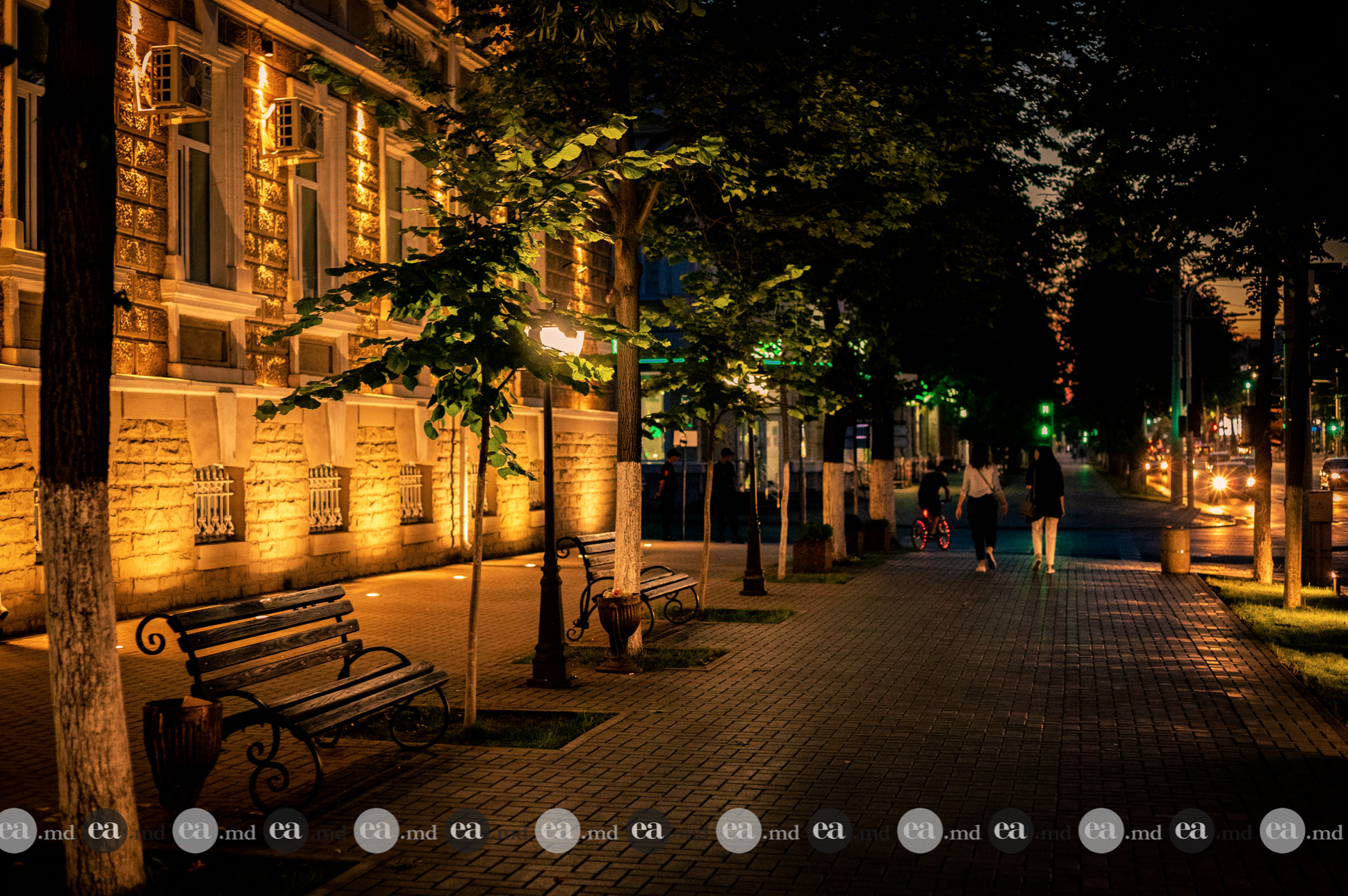
Task: Select the yellow trash bin by curb
Action: pos(1174,549)
